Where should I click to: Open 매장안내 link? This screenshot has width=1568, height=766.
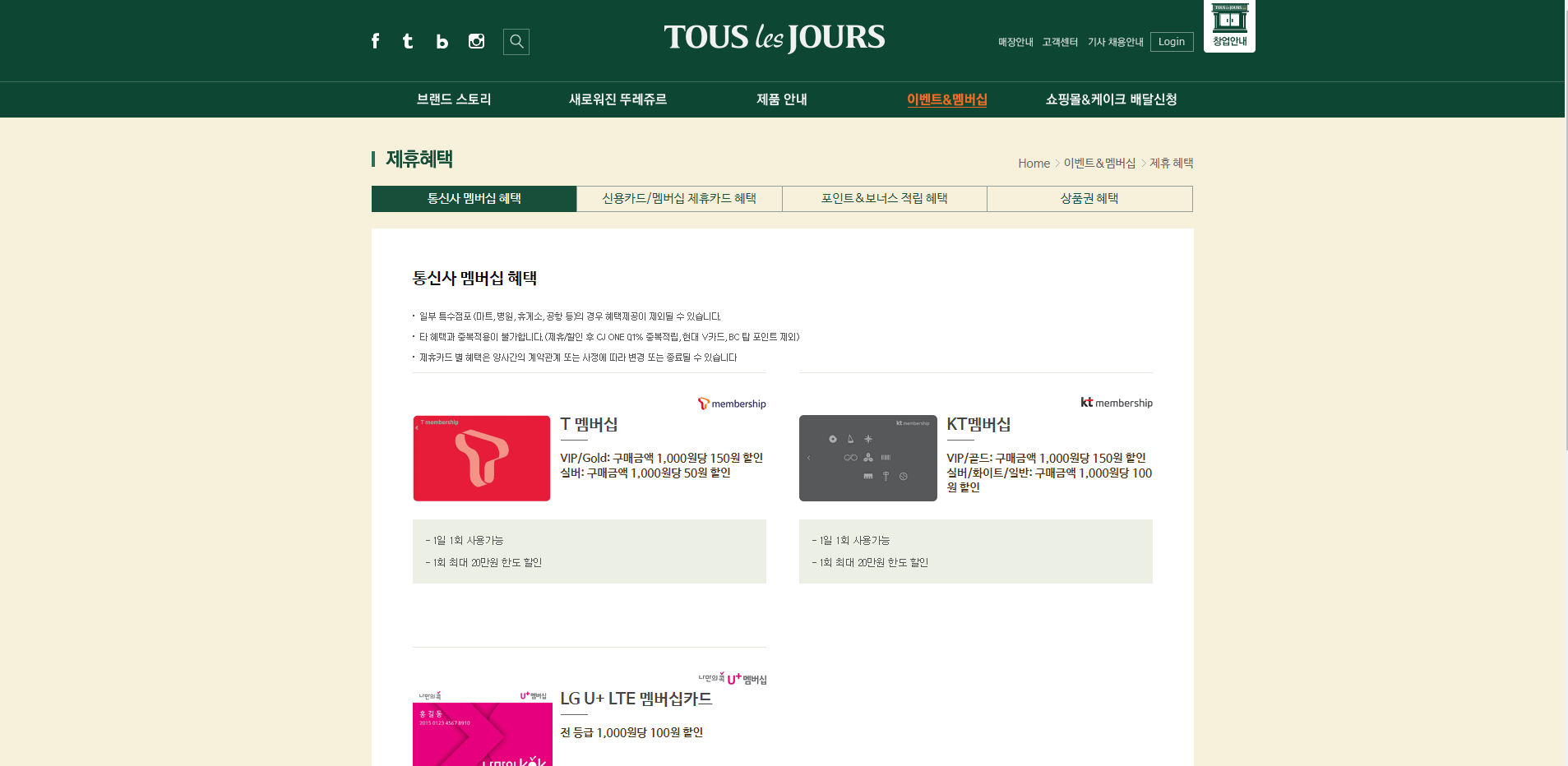click(1015, 42)
